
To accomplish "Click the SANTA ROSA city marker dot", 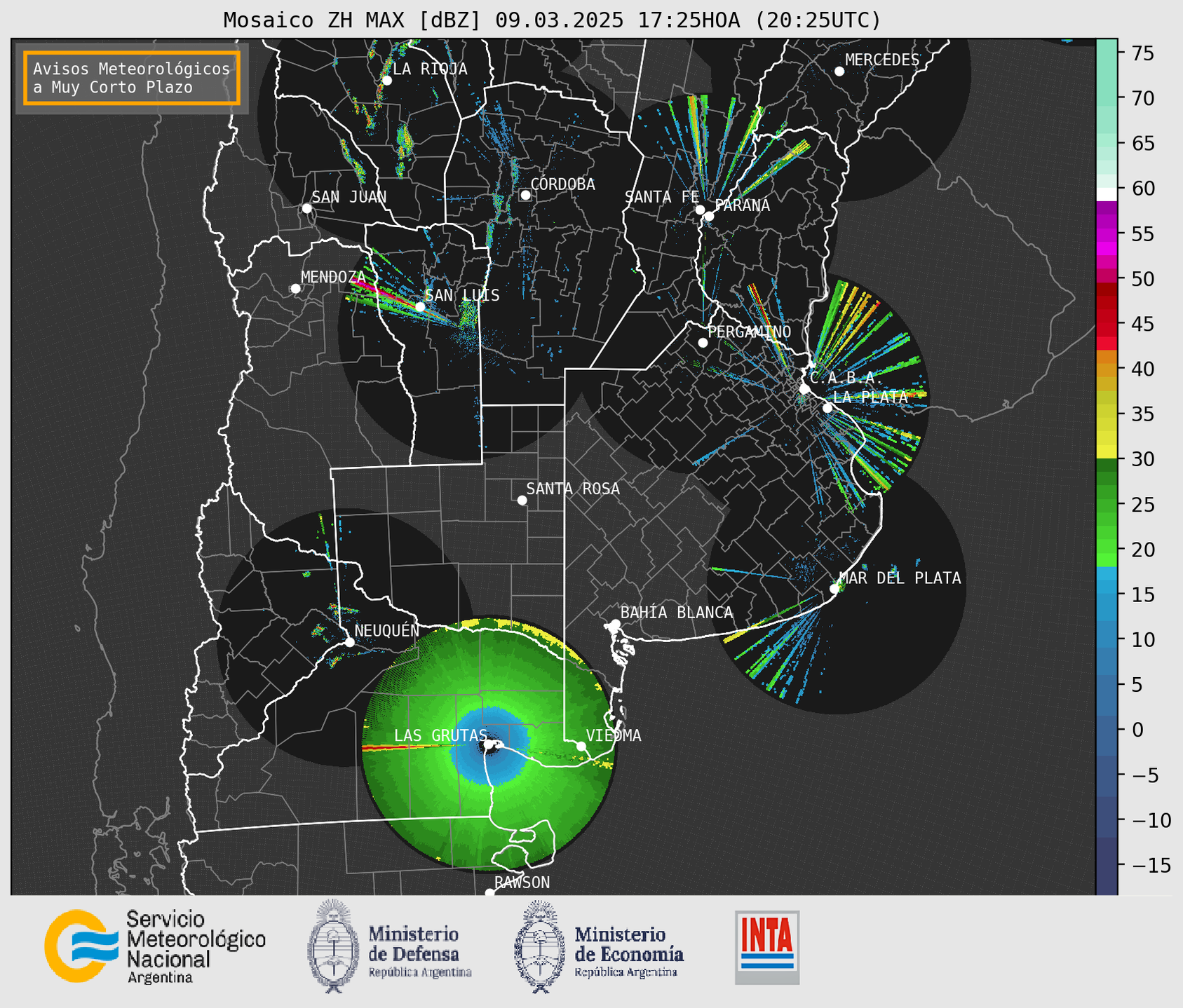I will point(522,500).
